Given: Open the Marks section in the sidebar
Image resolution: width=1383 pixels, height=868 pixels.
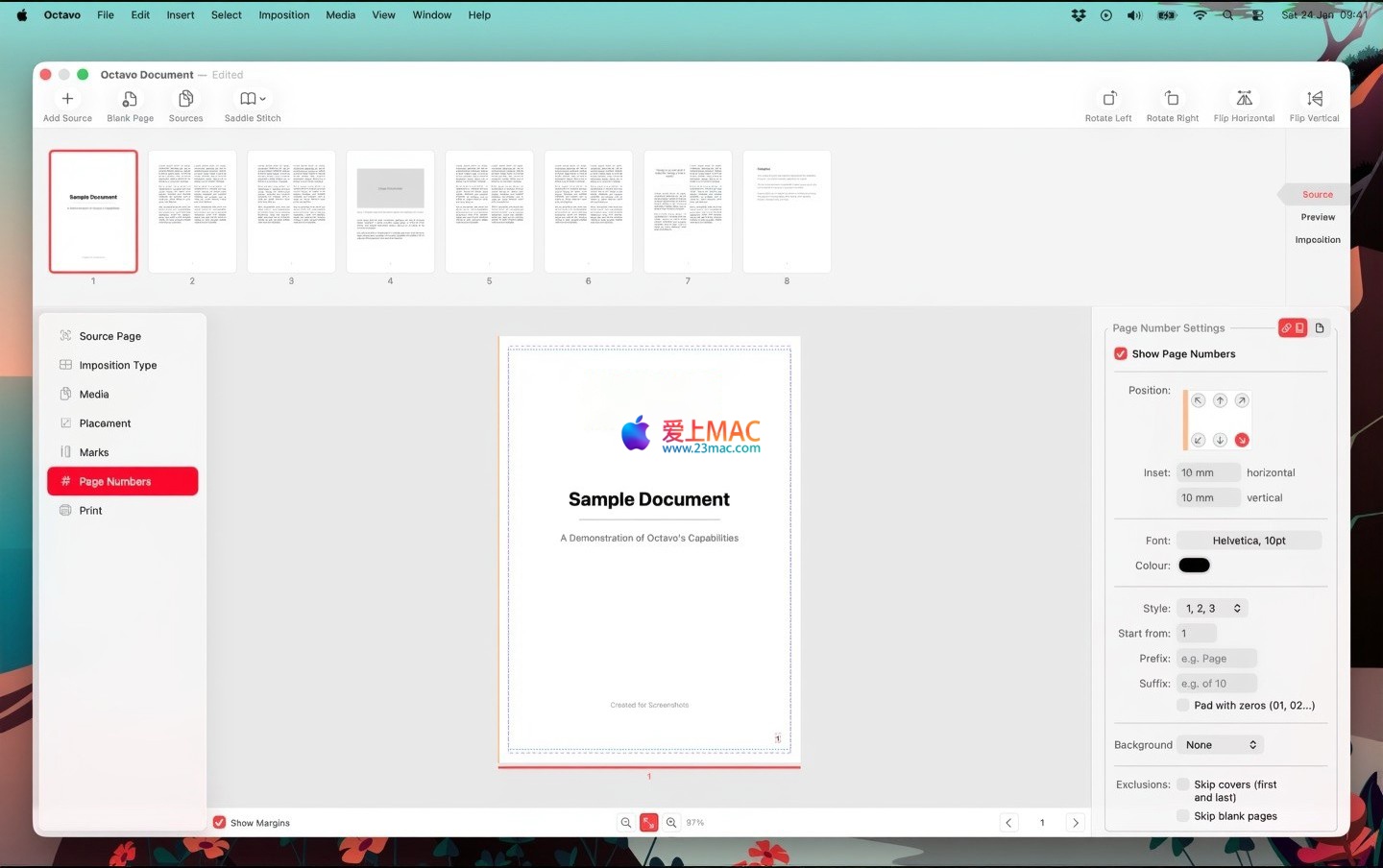Looking at the screenshot, I should tap(94, 452).
